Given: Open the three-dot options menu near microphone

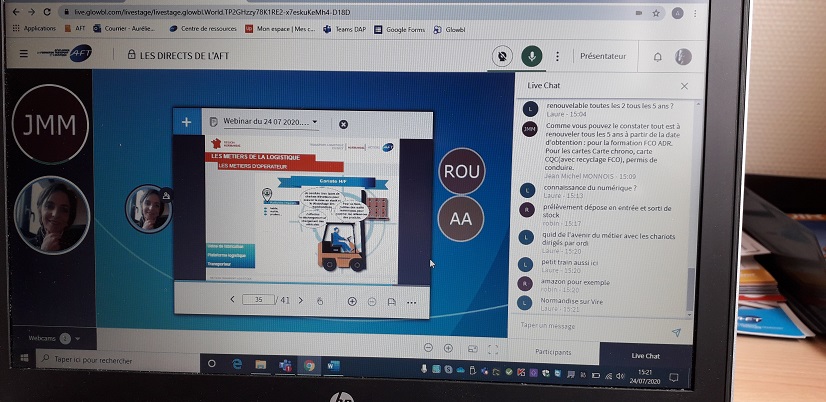Looking at the screenshot, I should pos(557,56).
